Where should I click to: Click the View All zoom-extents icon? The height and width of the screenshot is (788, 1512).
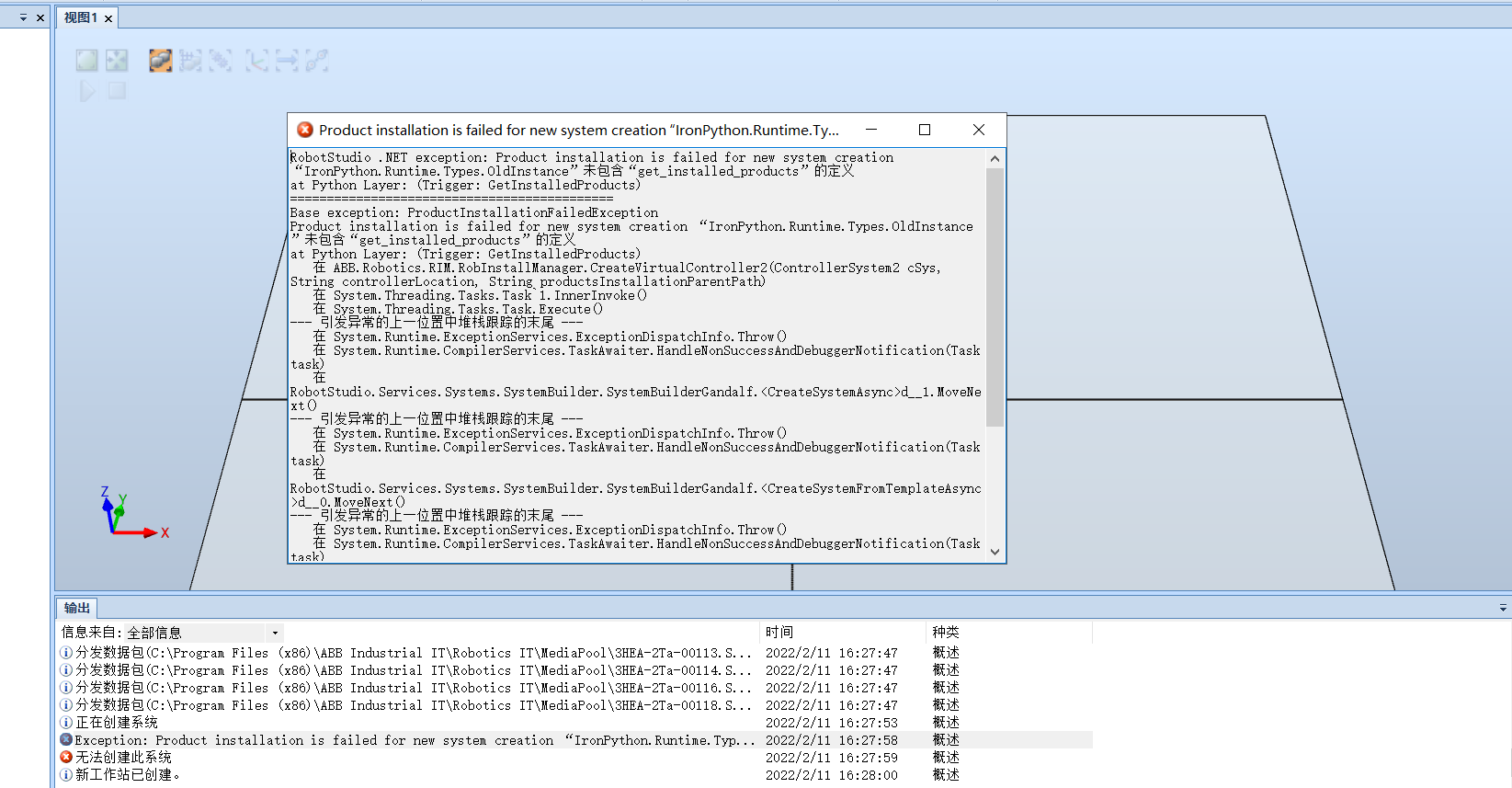pos(86,61)
